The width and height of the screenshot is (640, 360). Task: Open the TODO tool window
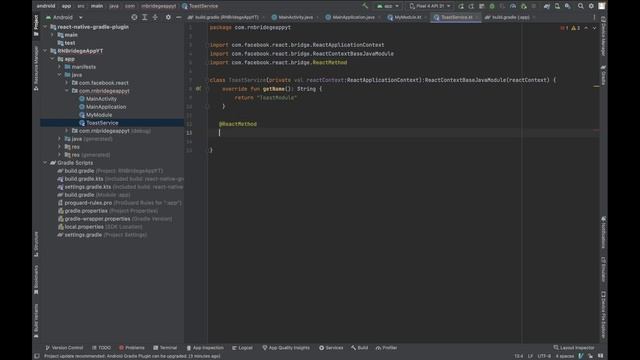pyautogui.click(x=101, y=348)
